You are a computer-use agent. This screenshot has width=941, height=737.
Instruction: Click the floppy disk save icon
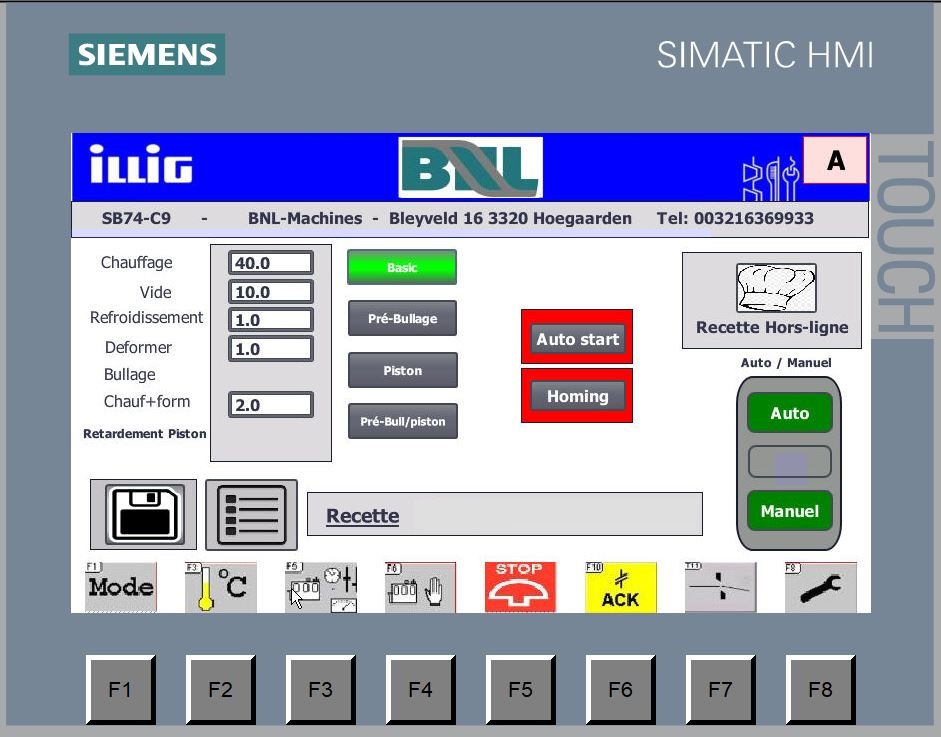[144, 514]
